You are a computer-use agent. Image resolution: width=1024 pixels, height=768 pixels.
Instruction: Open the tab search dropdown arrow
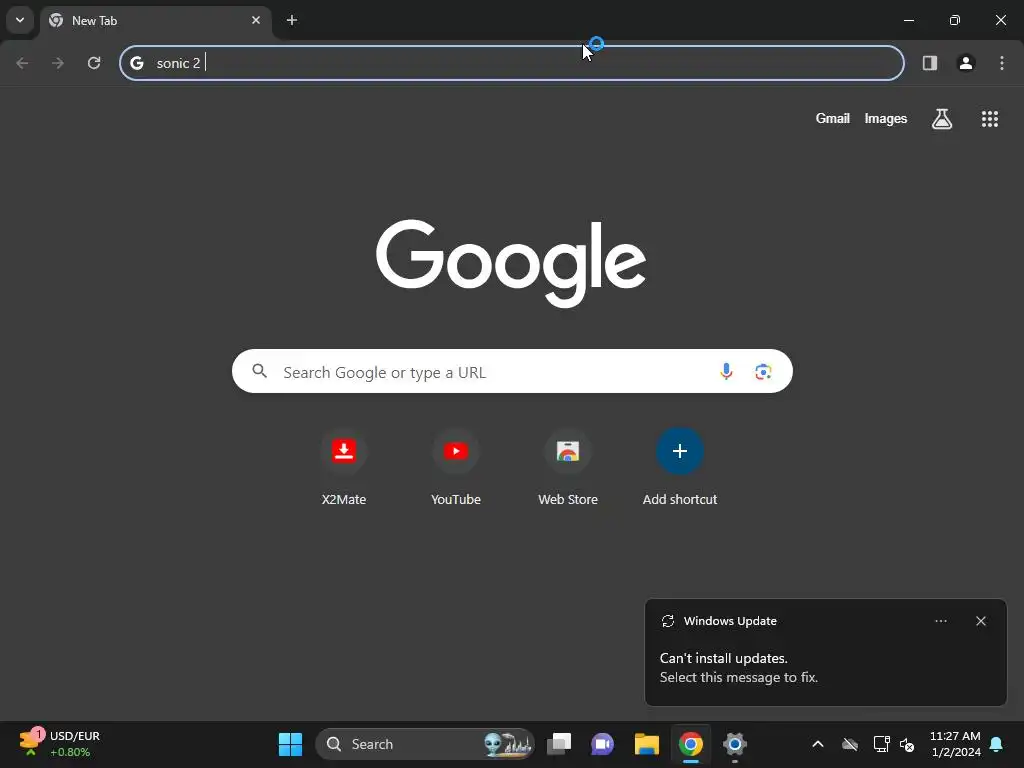[x=20, y=20]
